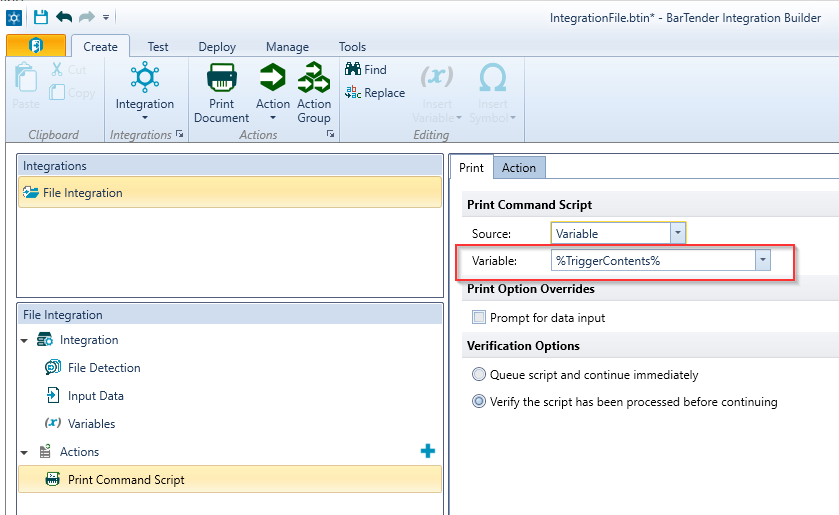Switch to the Test ribbon tab

point(158,47)
